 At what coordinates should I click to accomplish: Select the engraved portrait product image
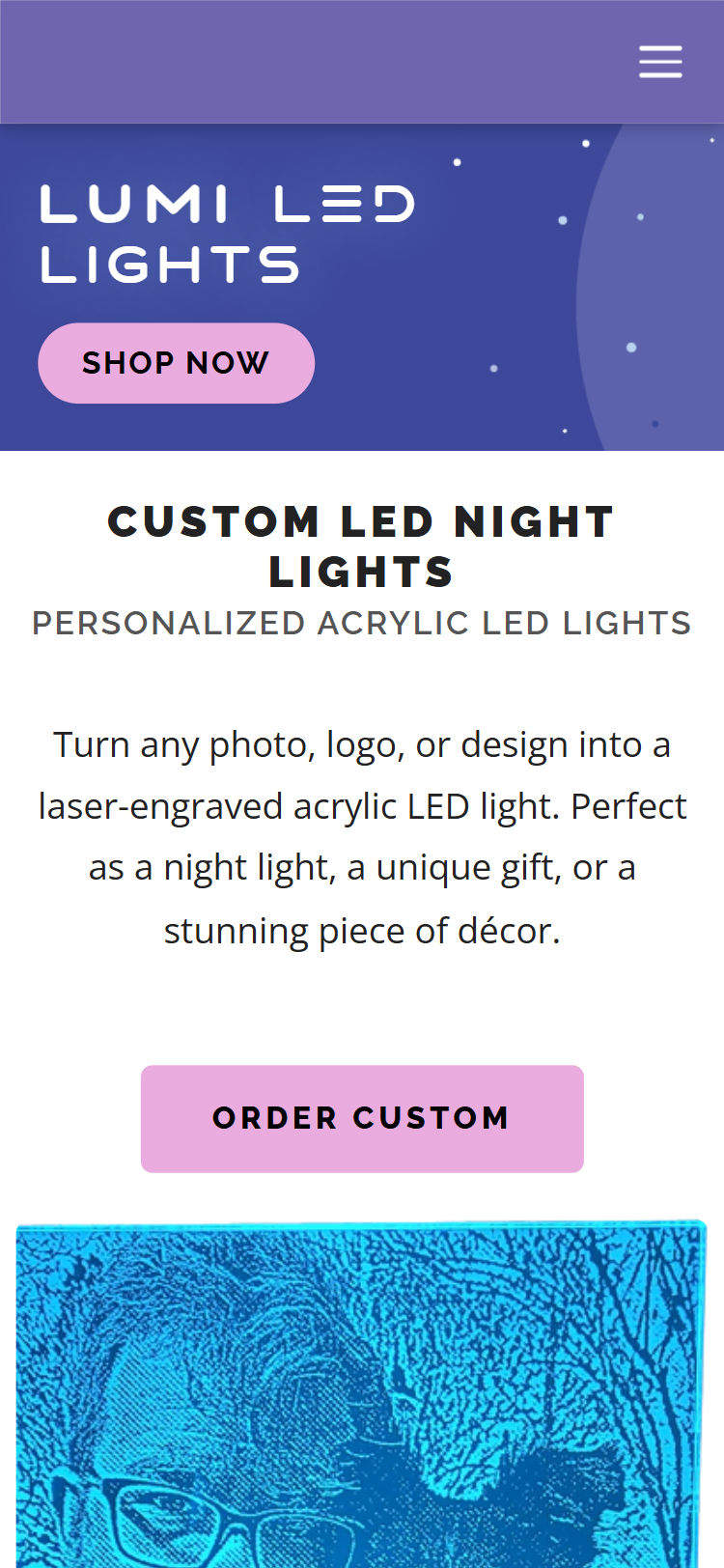pyautogui.click(x=362, y=1390)
